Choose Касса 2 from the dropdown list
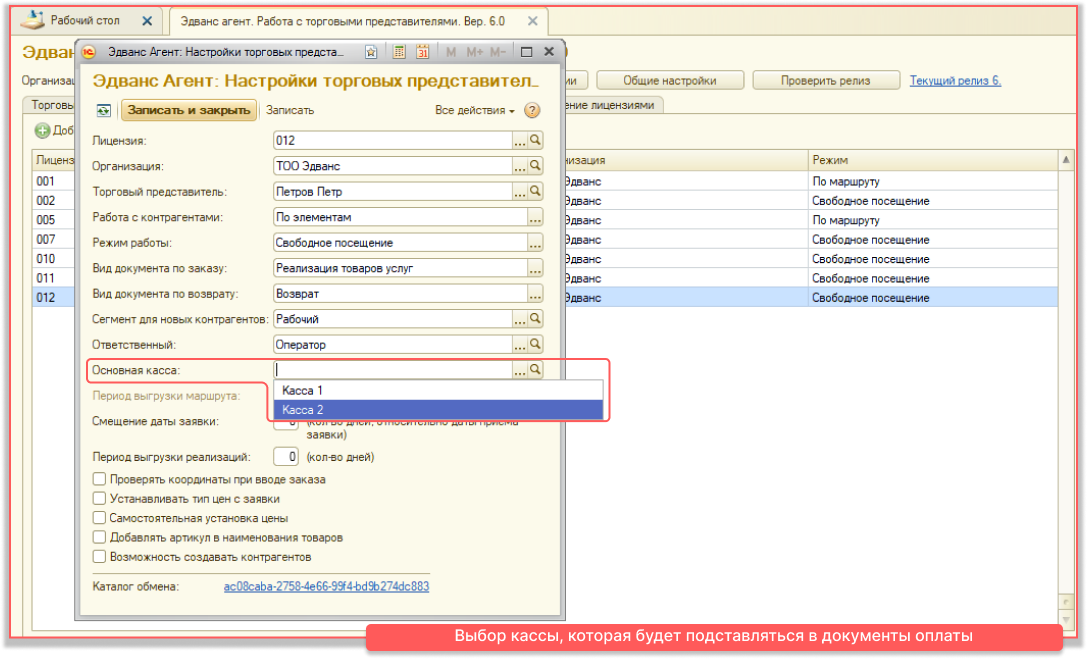The height and width of the screenshot is (659, 1087). point(438,410)
